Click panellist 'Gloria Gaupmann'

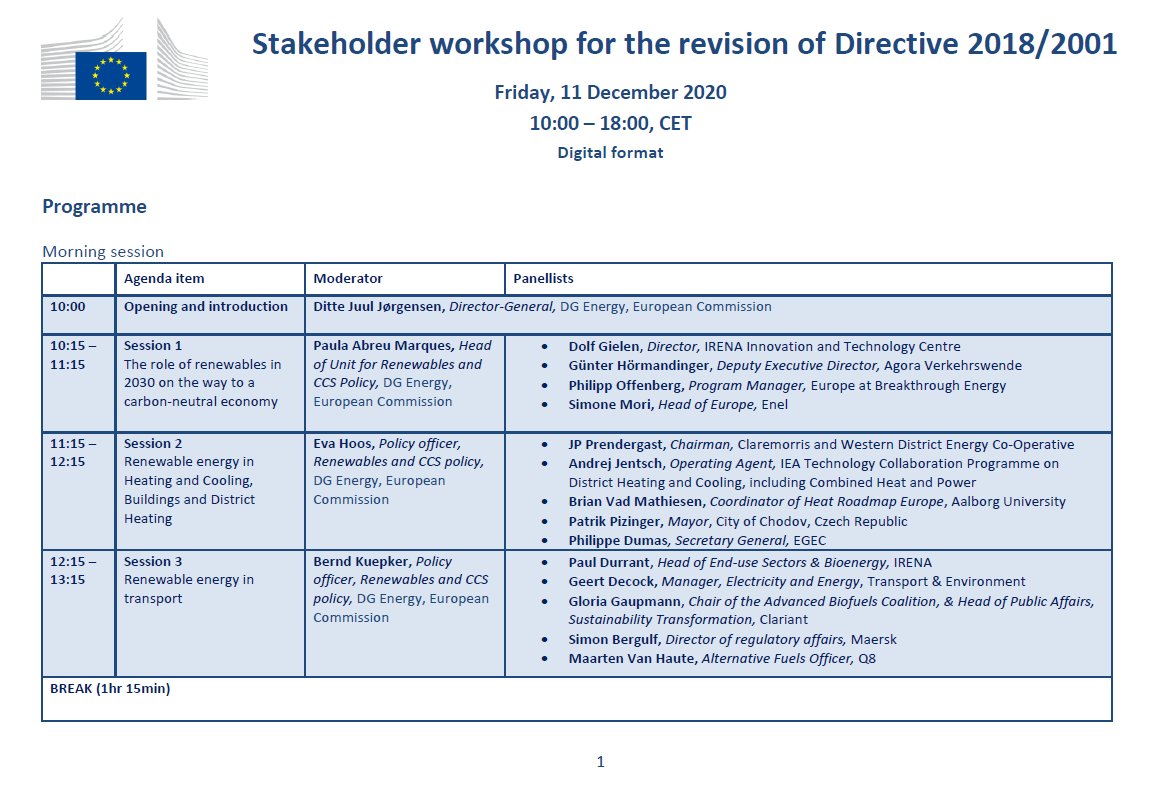click(x=625, y=602)
